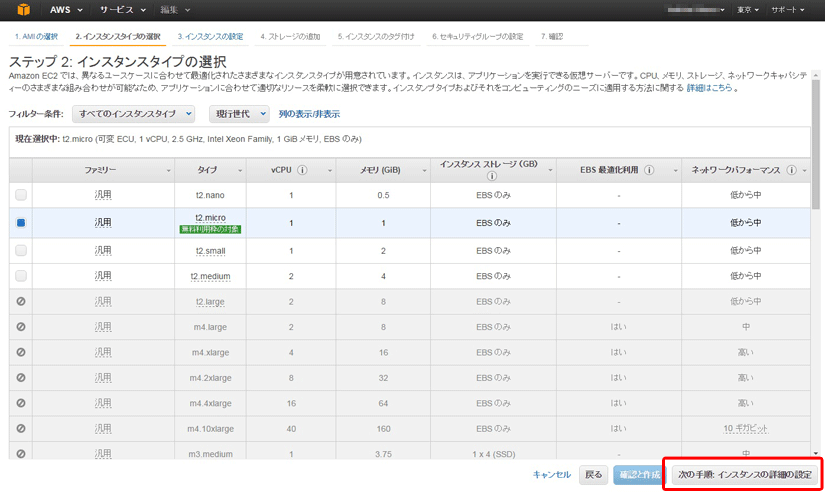Select the t2.nano instance checkbox
Screen dimensions: 825x492
[21, 195]
